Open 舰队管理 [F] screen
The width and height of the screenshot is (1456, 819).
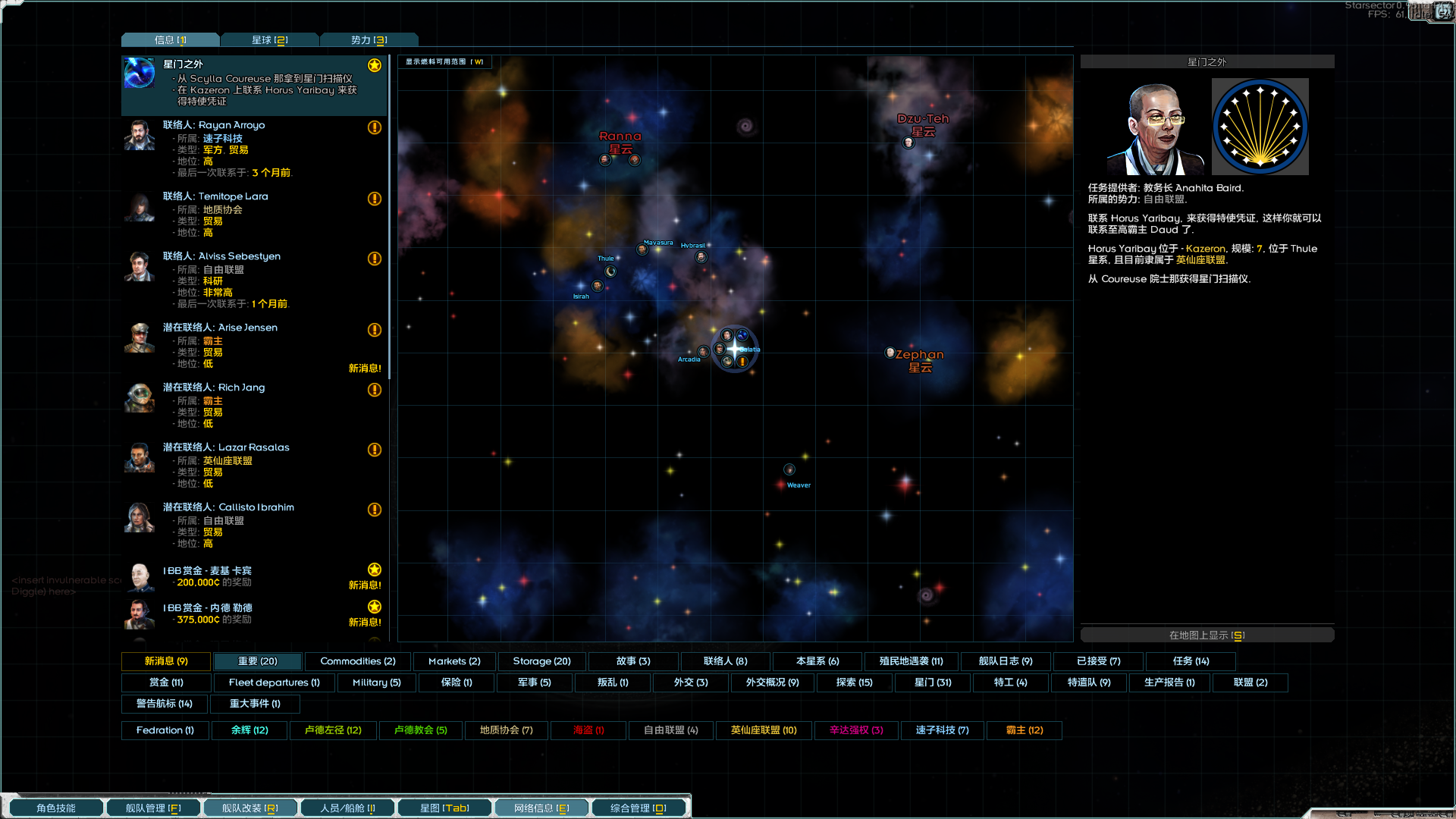click(153, 808)
